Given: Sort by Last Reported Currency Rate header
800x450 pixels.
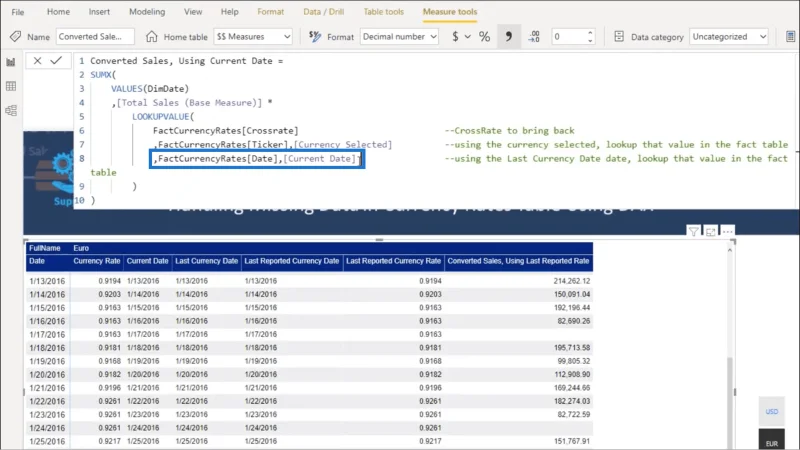Looking at the screenshot, I should 393,261.
